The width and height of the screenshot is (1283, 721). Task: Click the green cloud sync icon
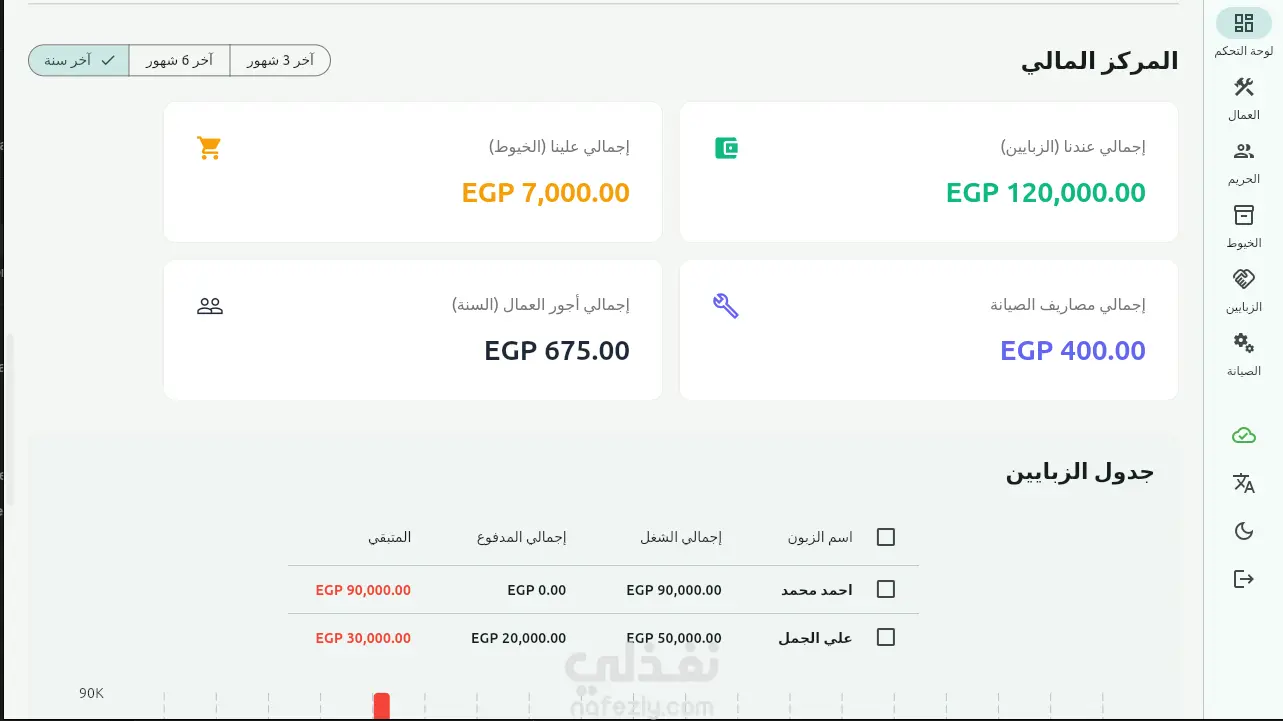(1243, 435)
